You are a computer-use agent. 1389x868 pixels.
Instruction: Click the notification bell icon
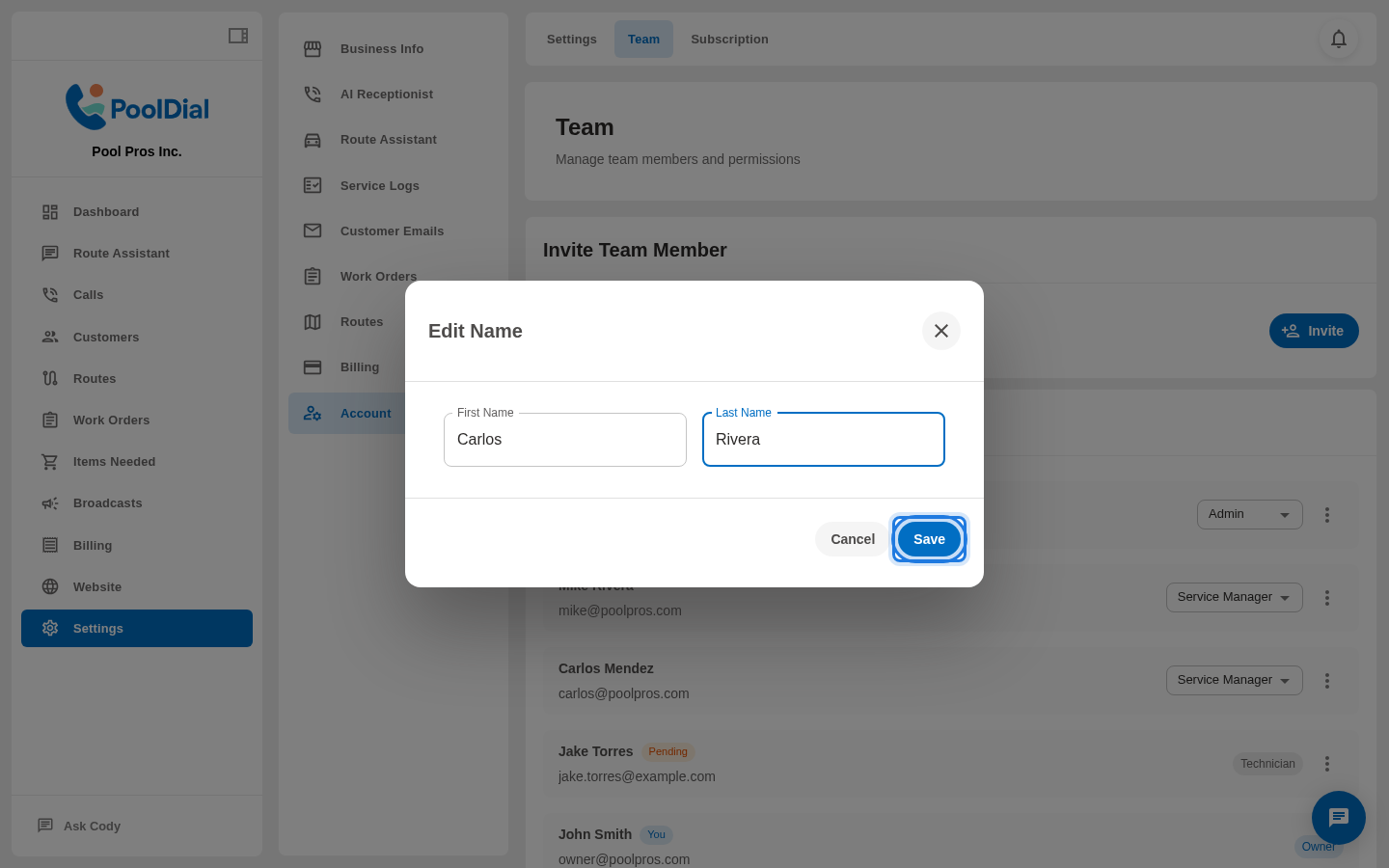tap(1339, 40)
